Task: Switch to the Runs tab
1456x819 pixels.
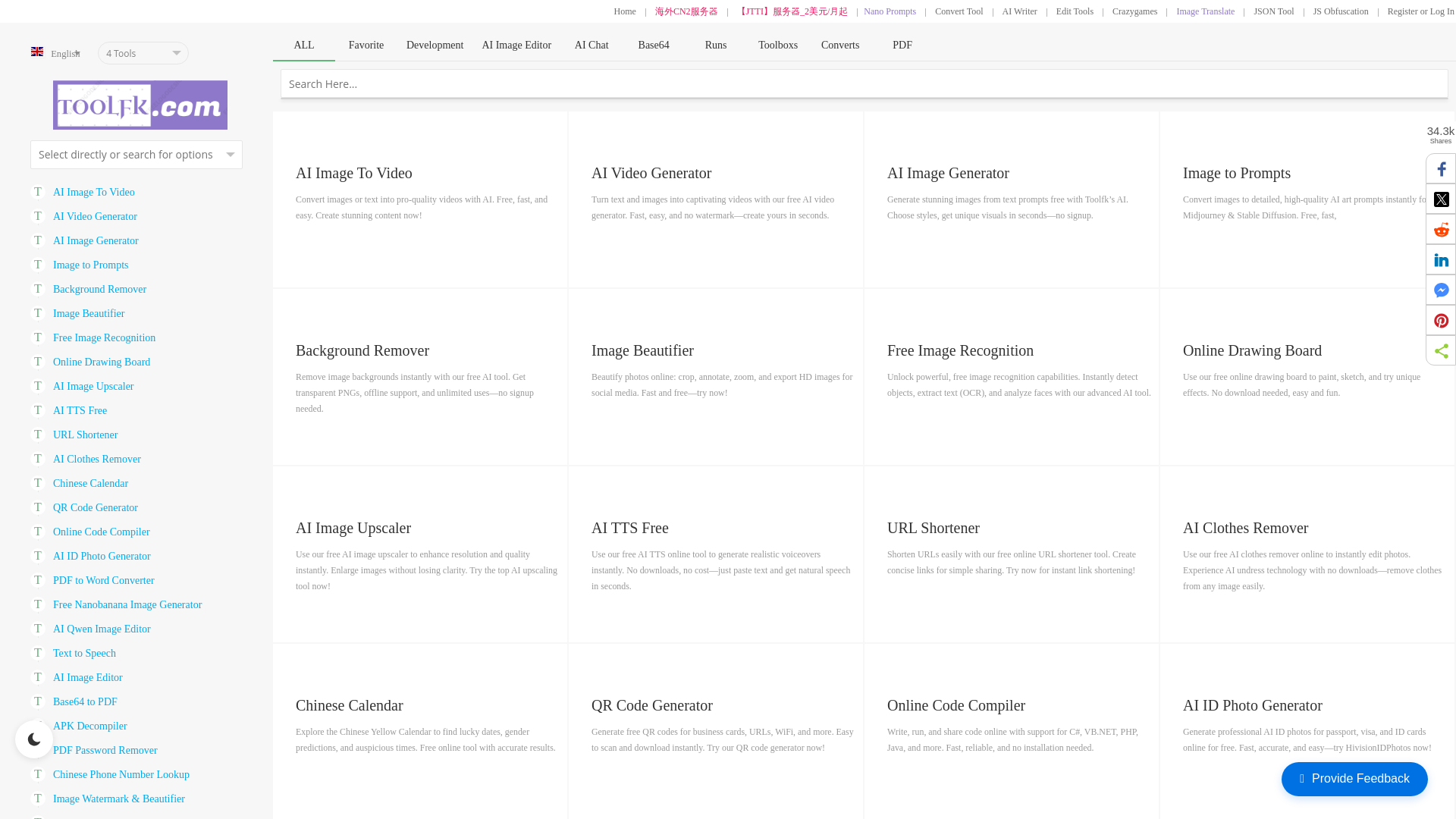Action: [716, 45]
